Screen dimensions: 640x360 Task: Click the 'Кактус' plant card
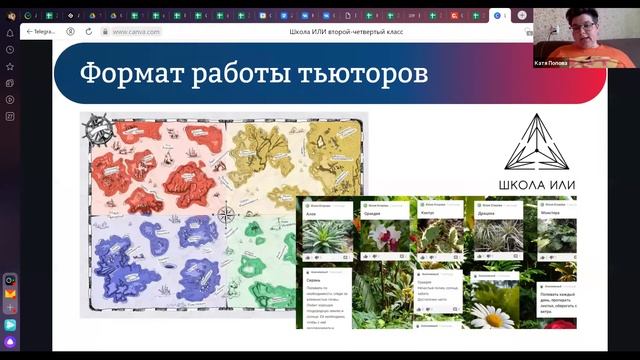coord(440,231)
